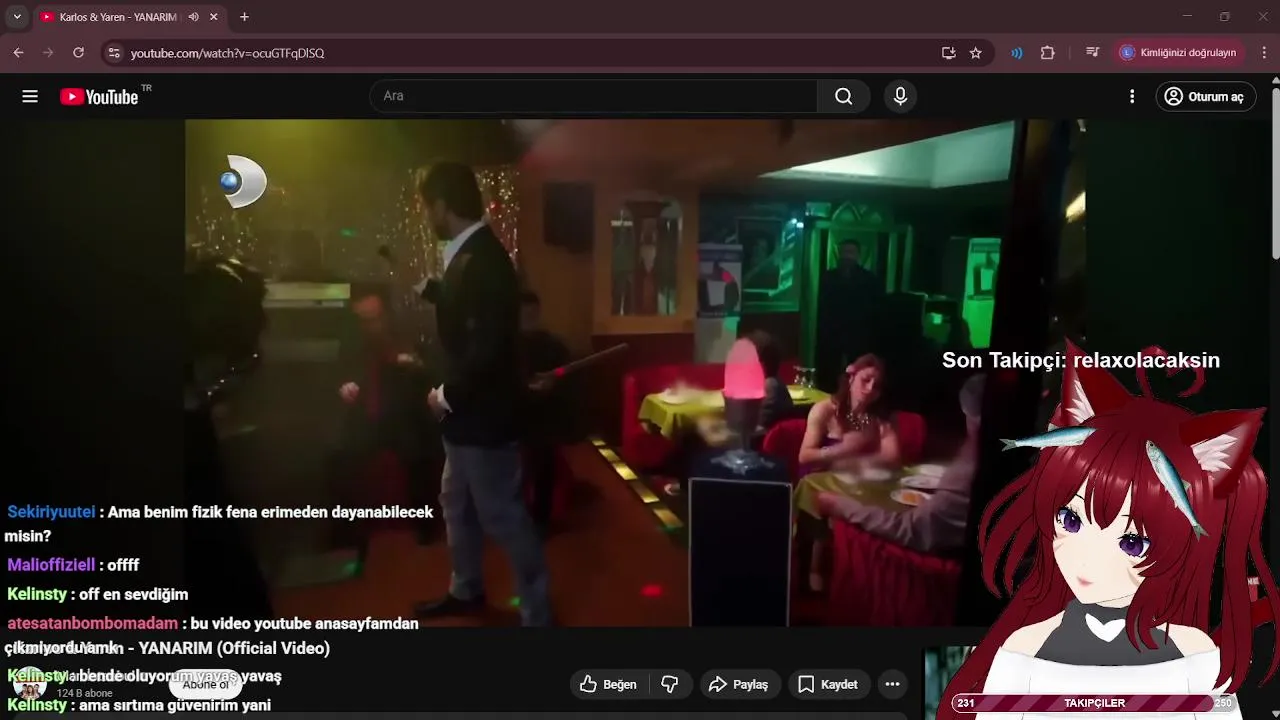This screenshot has width=1280, height=720.
Task: Click Kimliğinizi doğrulayın profile button
Action: coord(1179,53)
